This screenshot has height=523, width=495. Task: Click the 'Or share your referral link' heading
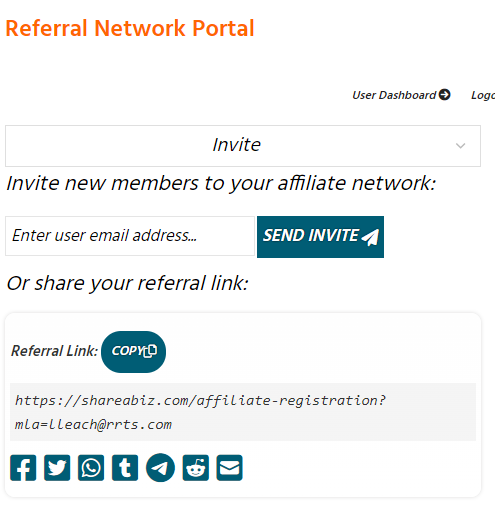coord(127,284)
